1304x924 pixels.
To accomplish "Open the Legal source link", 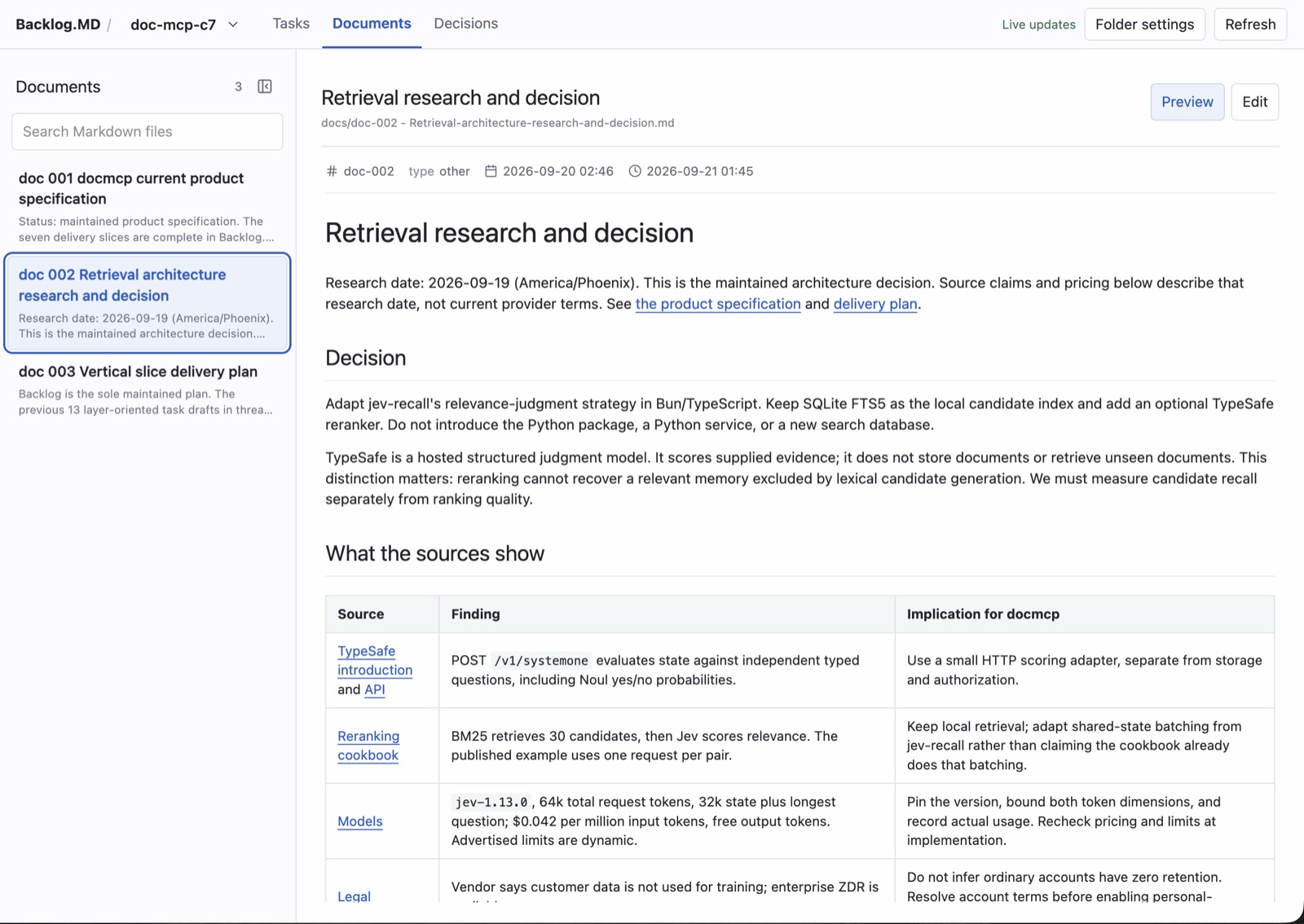I will tap(354, 895).
